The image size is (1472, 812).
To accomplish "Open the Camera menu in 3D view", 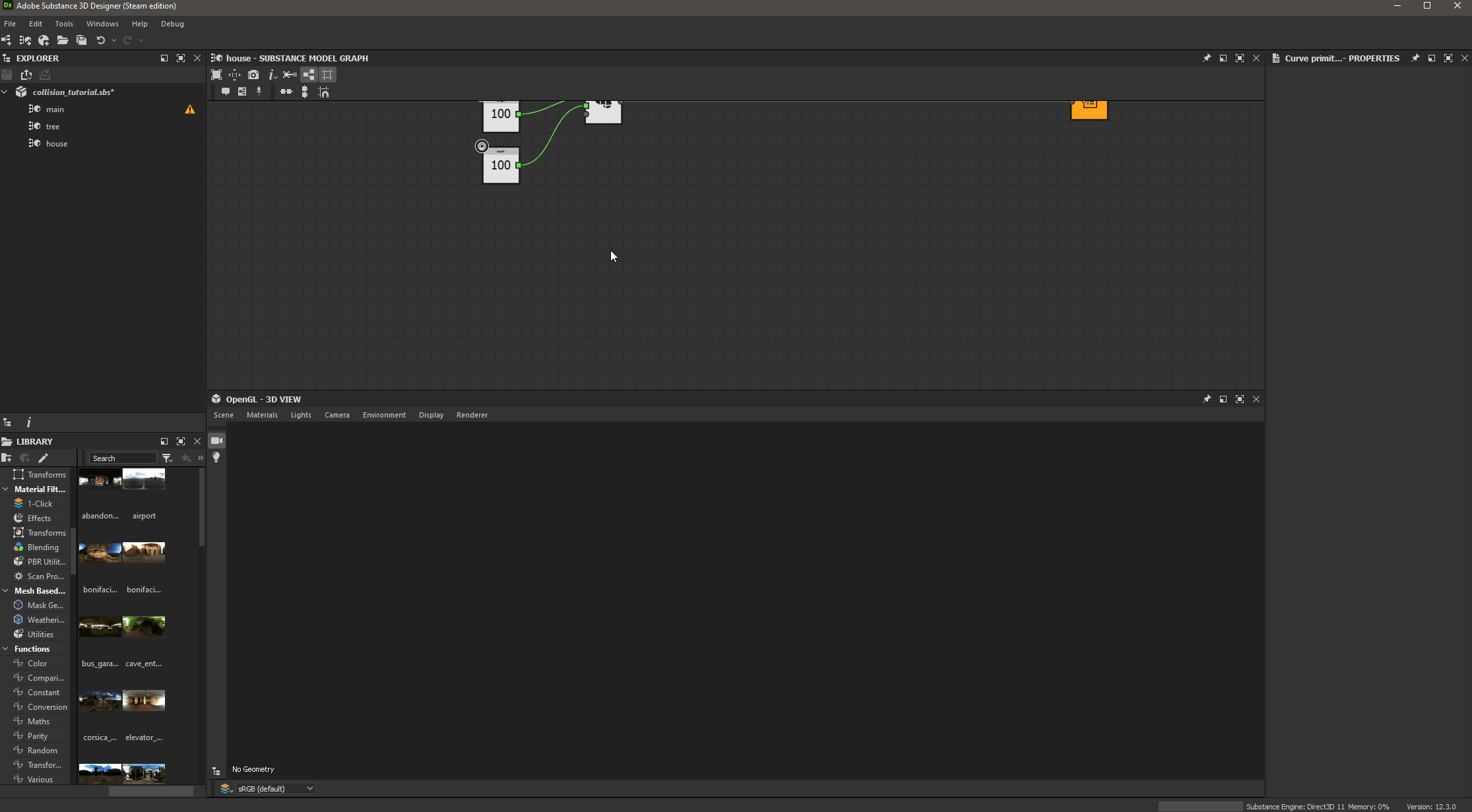I will point(337,415).
